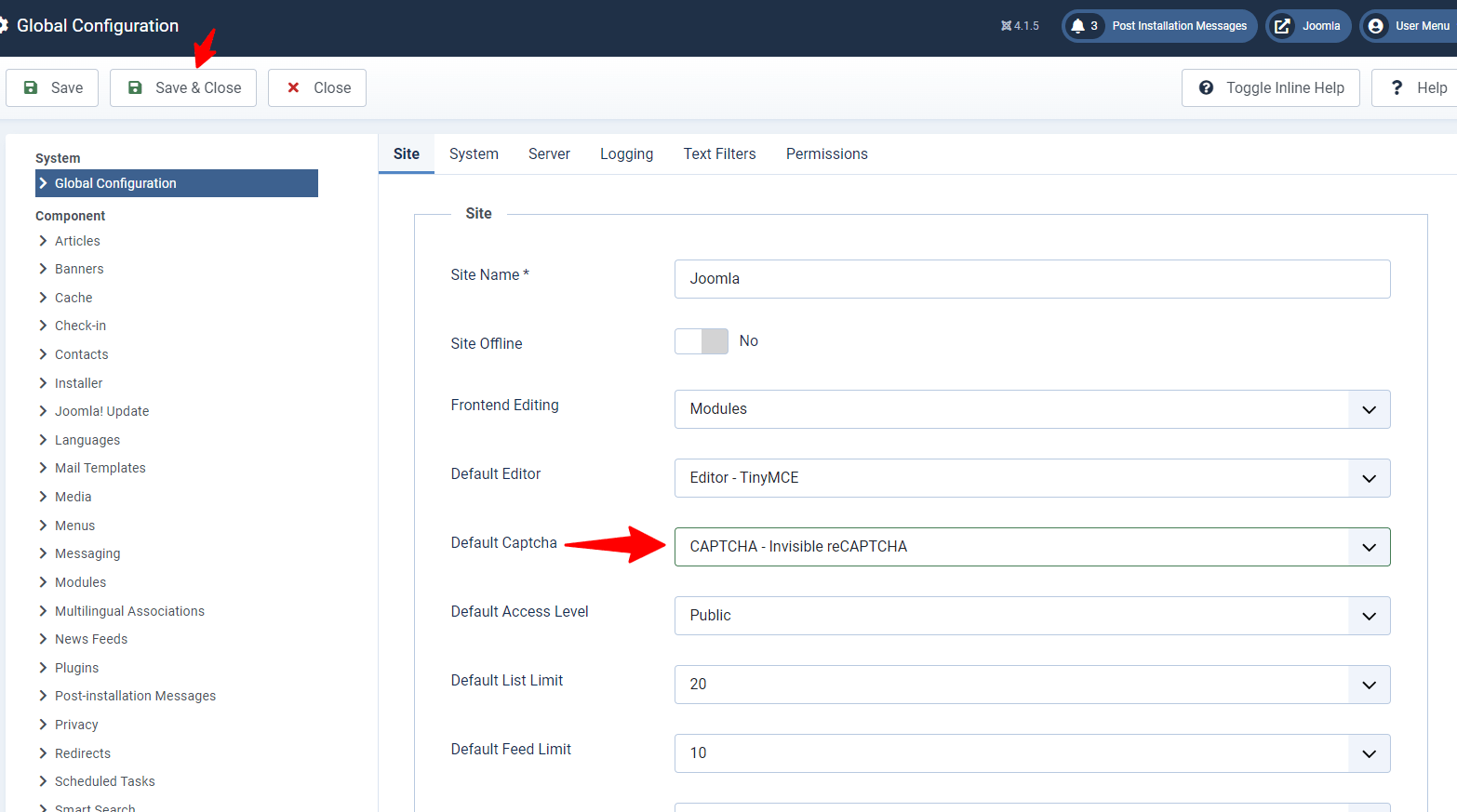The height and width of the screenshot is (812, 1457).
Task: Open Multilingual Associations configuration
Action: click(129, 611)
